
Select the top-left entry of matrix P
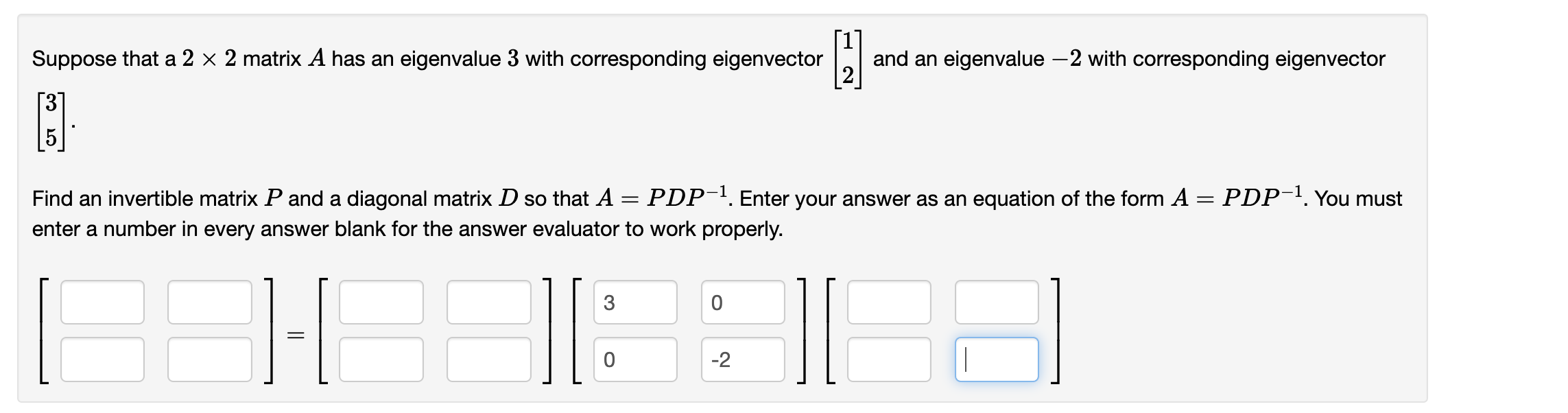(x=381, y=303)
